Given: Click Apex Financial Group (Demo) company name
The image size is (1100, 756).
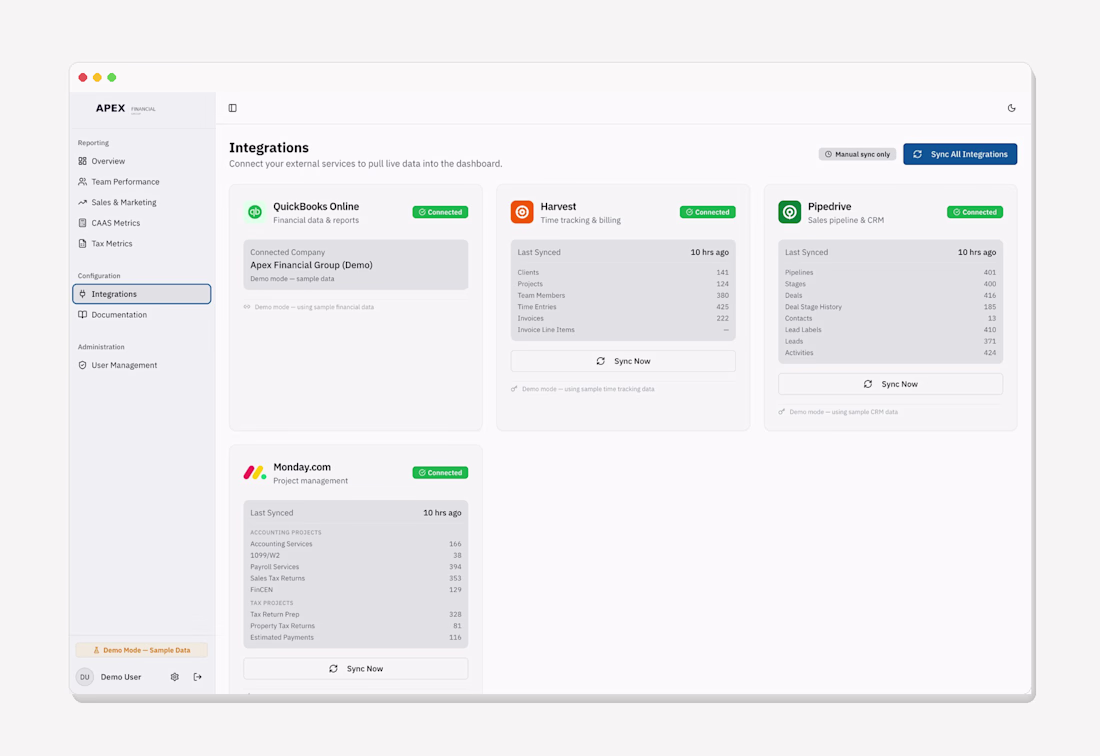Looking at the screenshot, I should point(311,265).
